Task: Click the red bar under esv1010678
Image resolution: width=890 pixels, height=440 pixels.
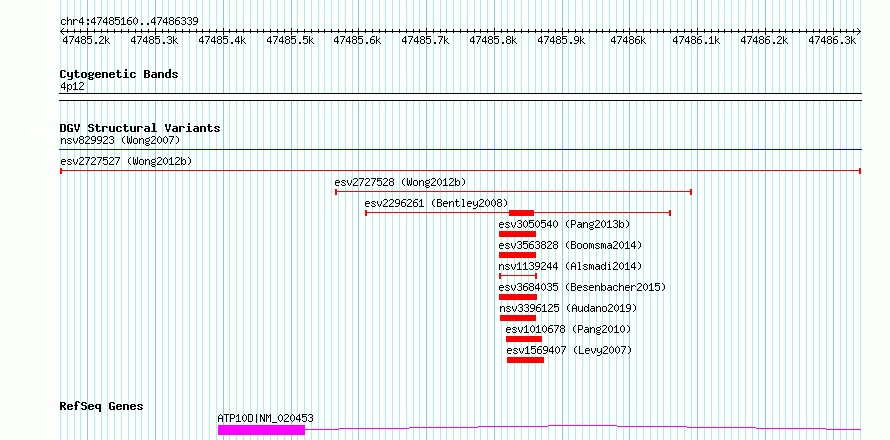Action: coord(524,339)
